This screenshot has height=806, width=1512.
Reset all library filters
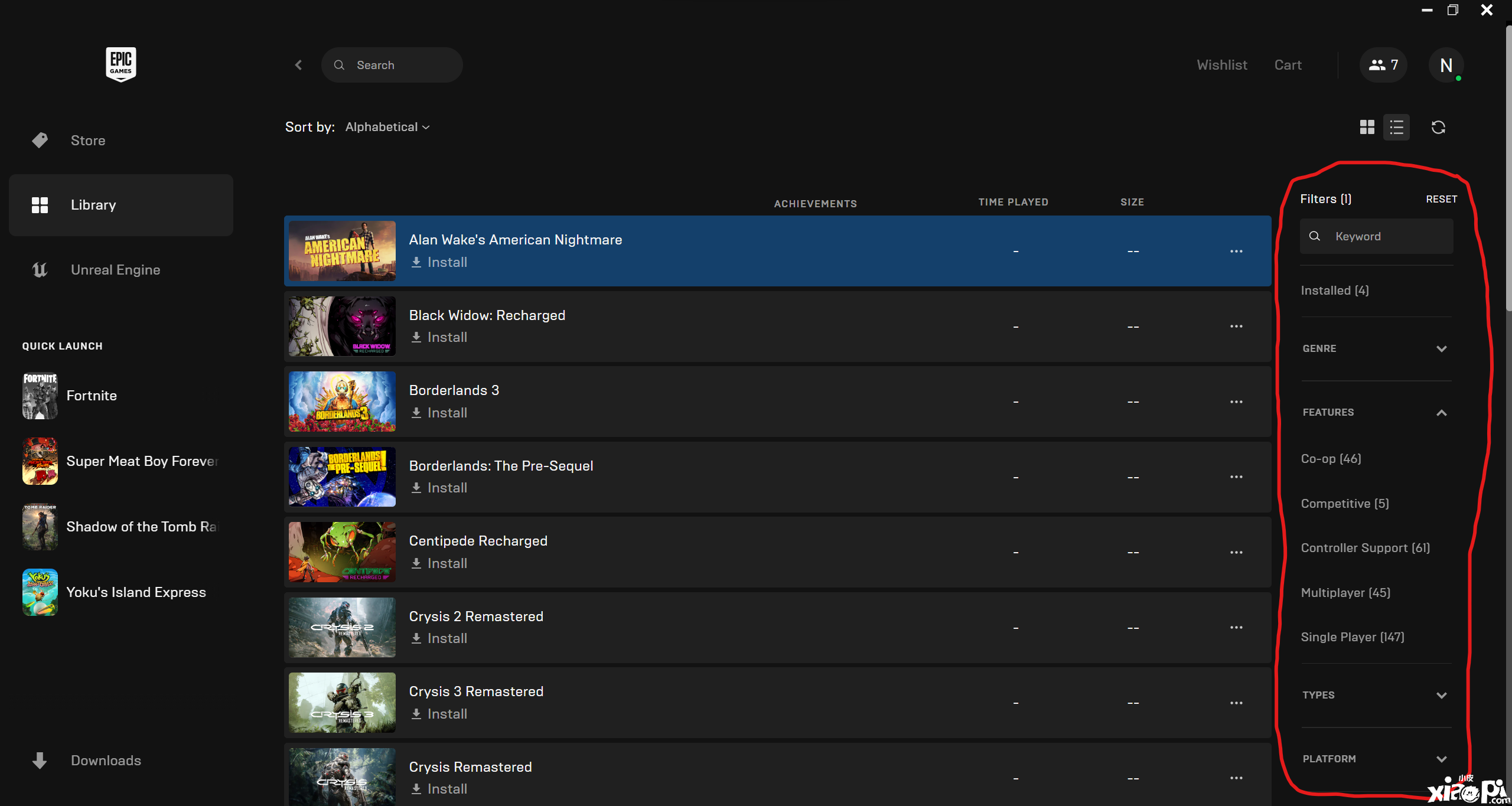pyautogui.click(x=1441, y=200)
